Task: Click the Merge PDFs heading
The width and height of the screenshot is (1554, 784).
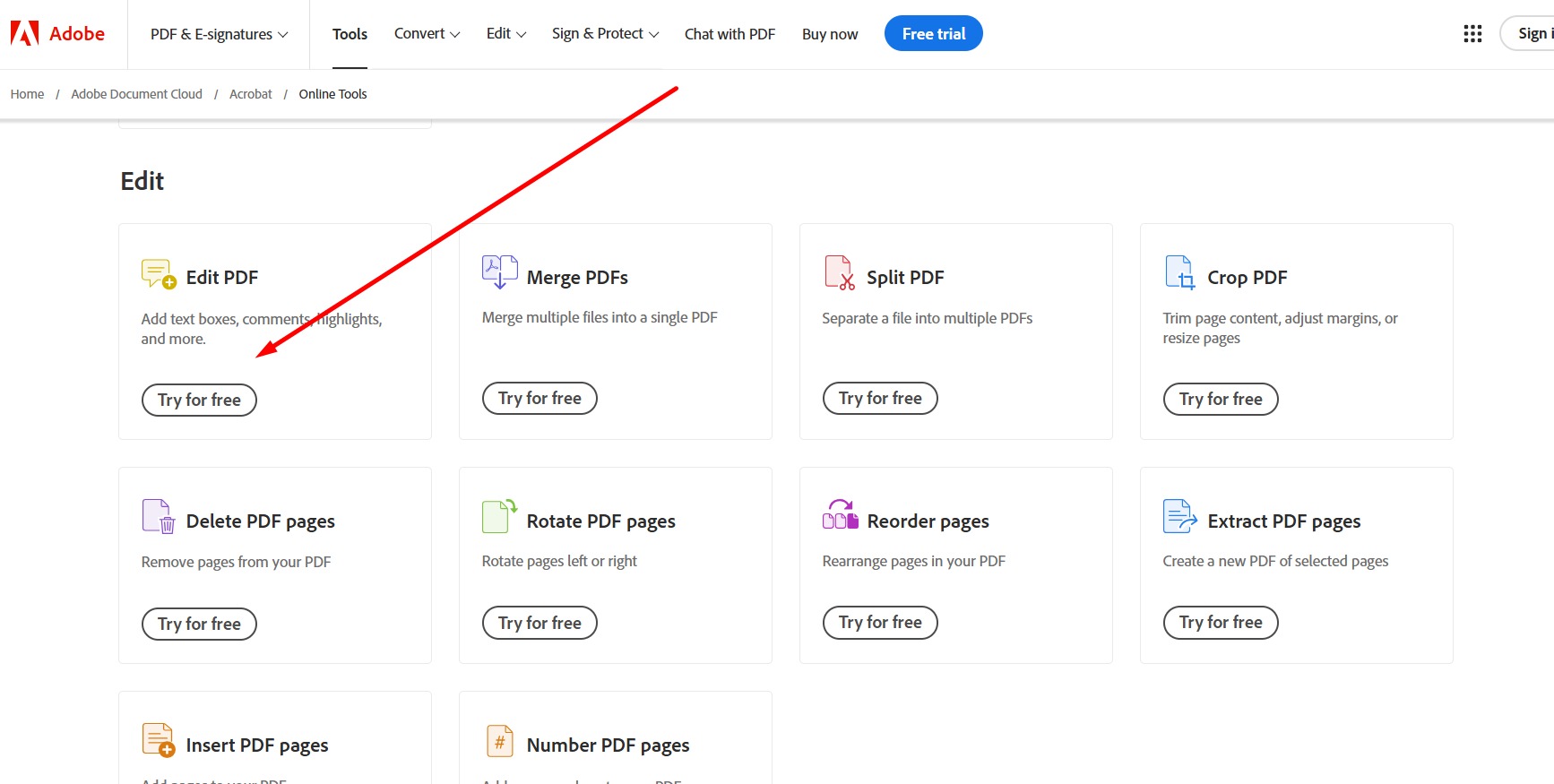Action: pyautogui.click(x=577, y=278)
